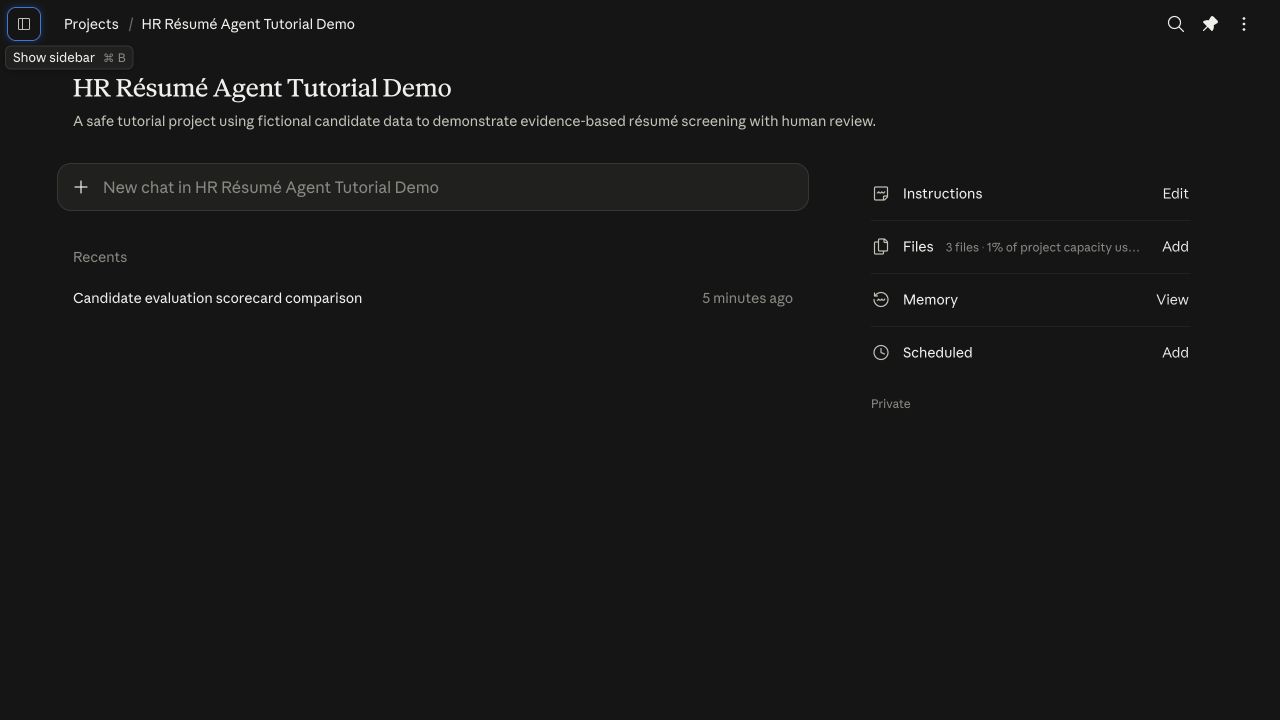This screenshot has height=720, width=1280.
Task: Edit the project Instructions
Action: pos(1175,194)
